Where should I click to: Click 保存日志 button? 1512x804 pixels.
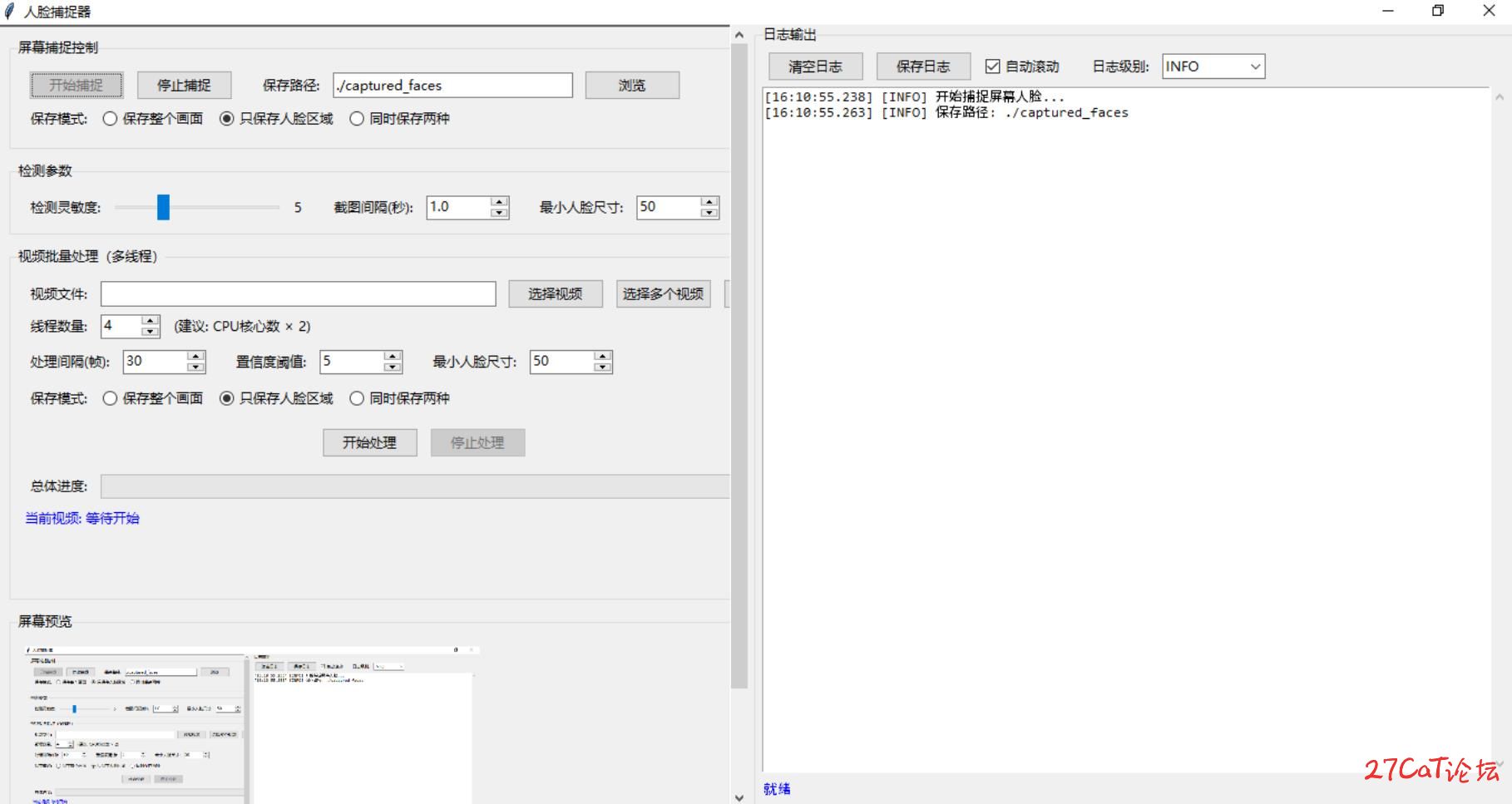click(923, 67)
